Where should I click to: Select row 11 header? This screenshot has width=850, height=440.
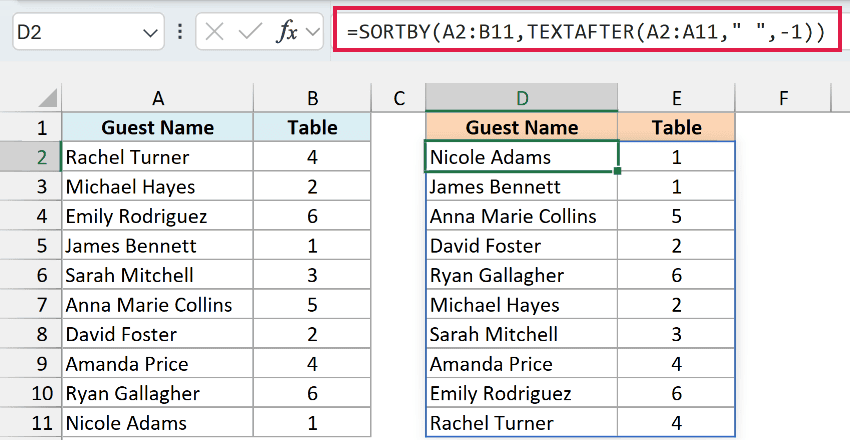pyautogui.click(x=31, y=423)
